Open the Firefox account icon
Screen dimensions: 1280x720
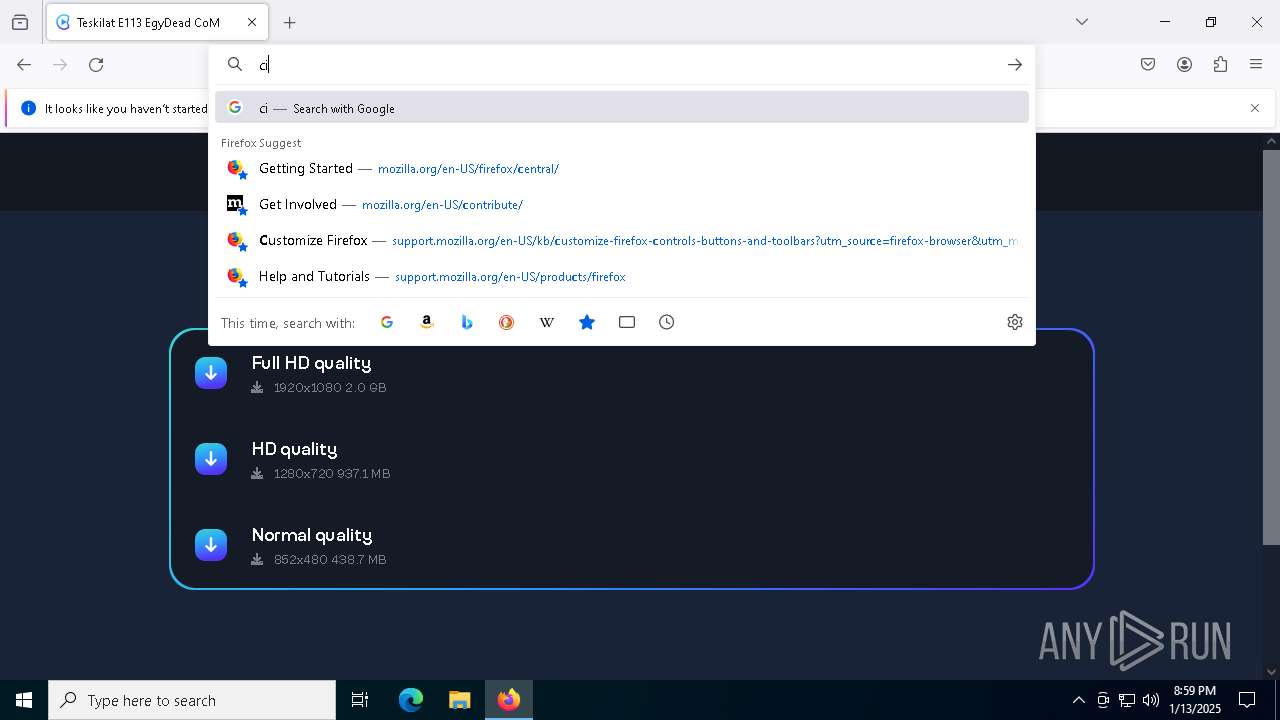point(1184,64)
